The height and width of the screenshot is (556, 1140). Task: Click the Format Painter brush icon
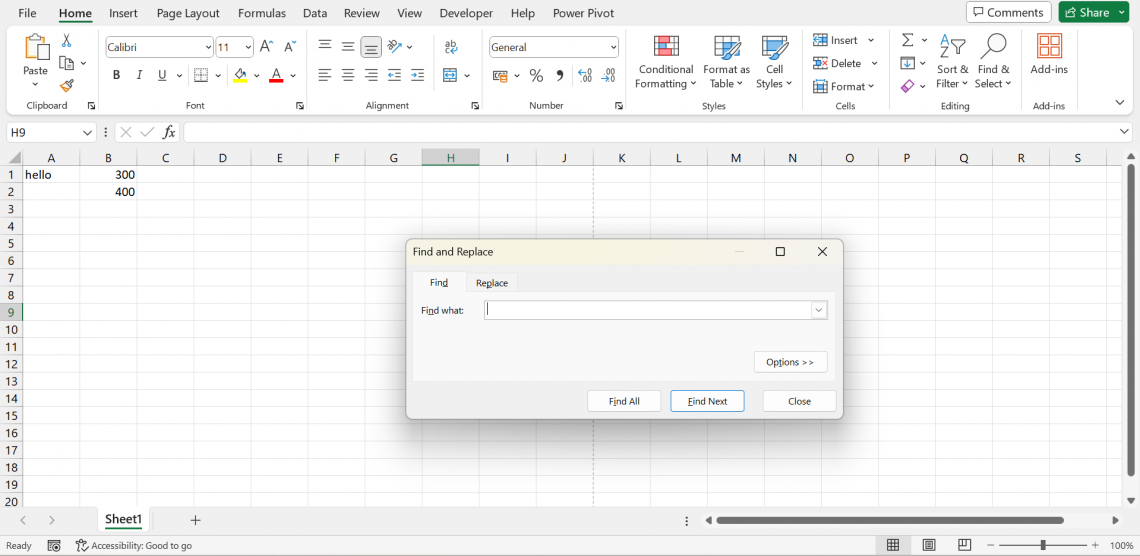pyautogui.click(x=66, y=86)
